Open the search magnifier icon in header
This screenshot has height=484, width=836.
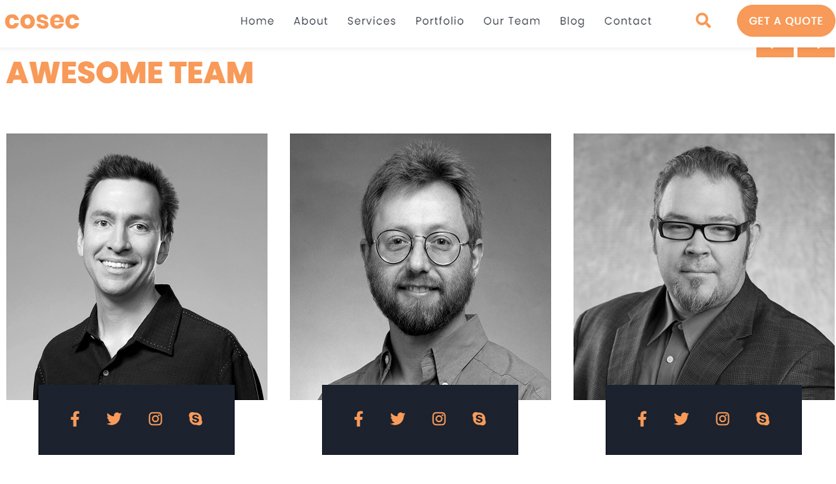tap(703, 21)
